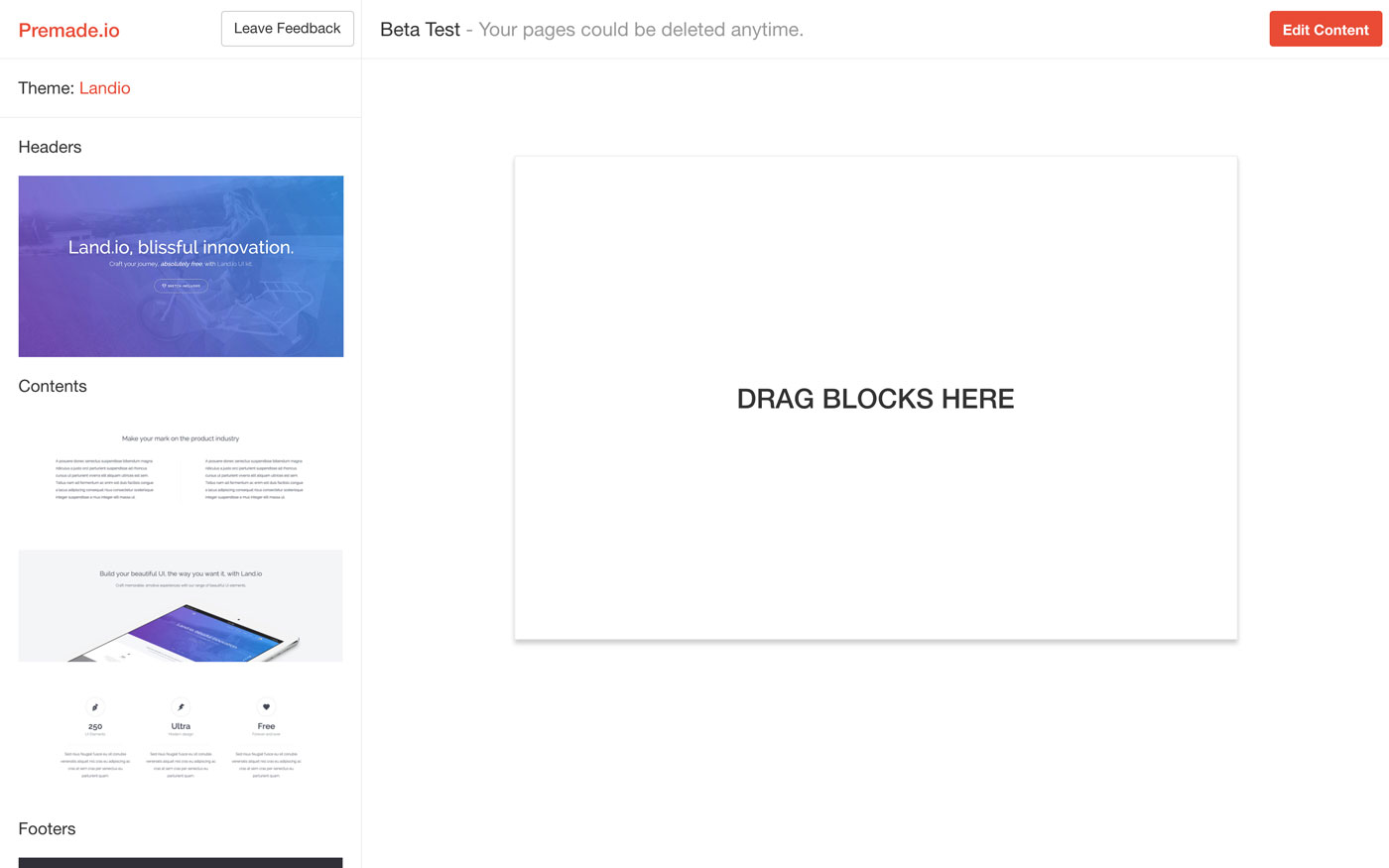Viewport: 1389px width, 868px height.
Task: Click the Sketch Included pill in the header preview
Action: pyautogui.click(x=181, y=285)
